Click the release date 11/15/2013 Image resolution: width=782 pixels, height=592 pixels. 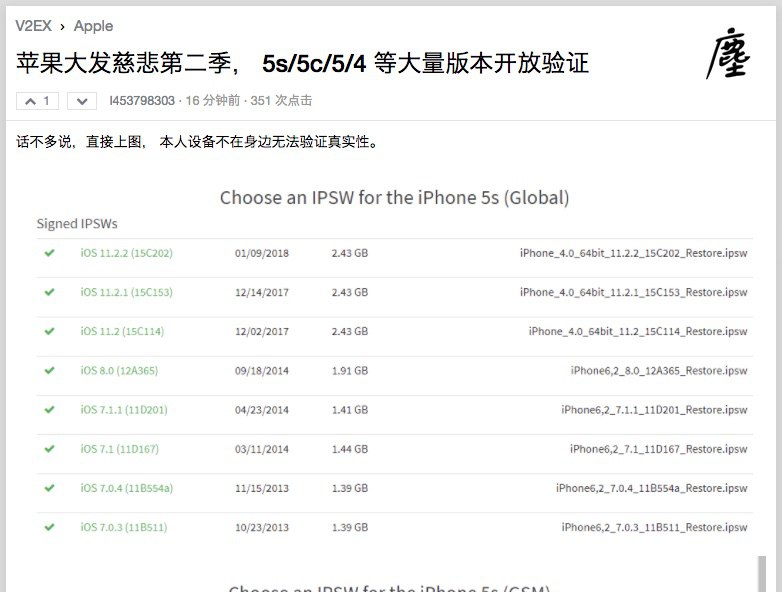point(262,488)
